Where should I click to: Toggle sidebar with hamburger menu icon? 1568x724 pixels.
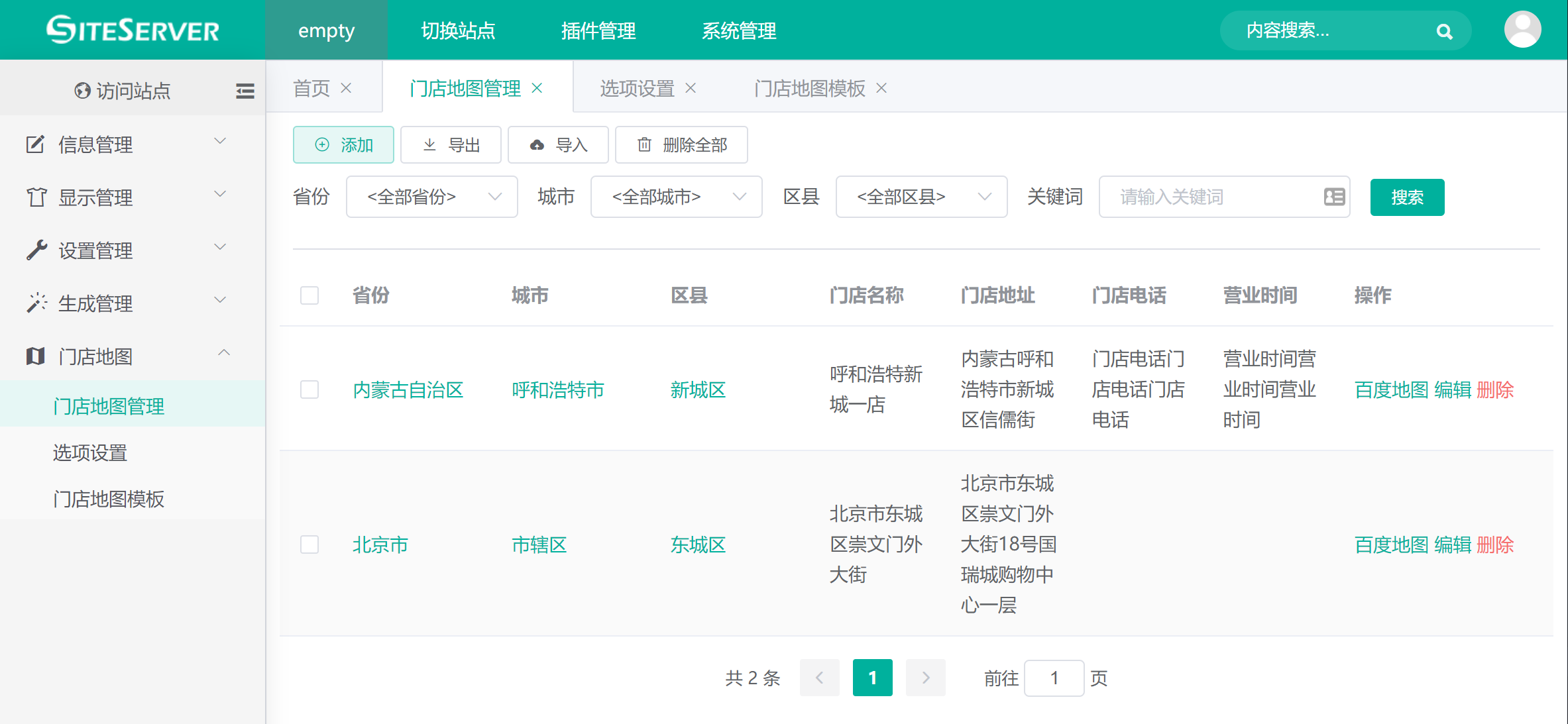tap(245, 91)
